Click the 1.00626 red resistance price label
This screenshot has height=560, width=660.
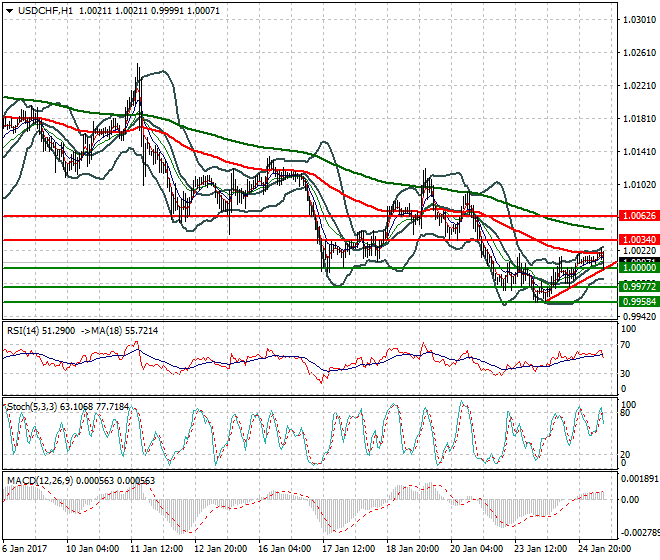coord(639,216)
